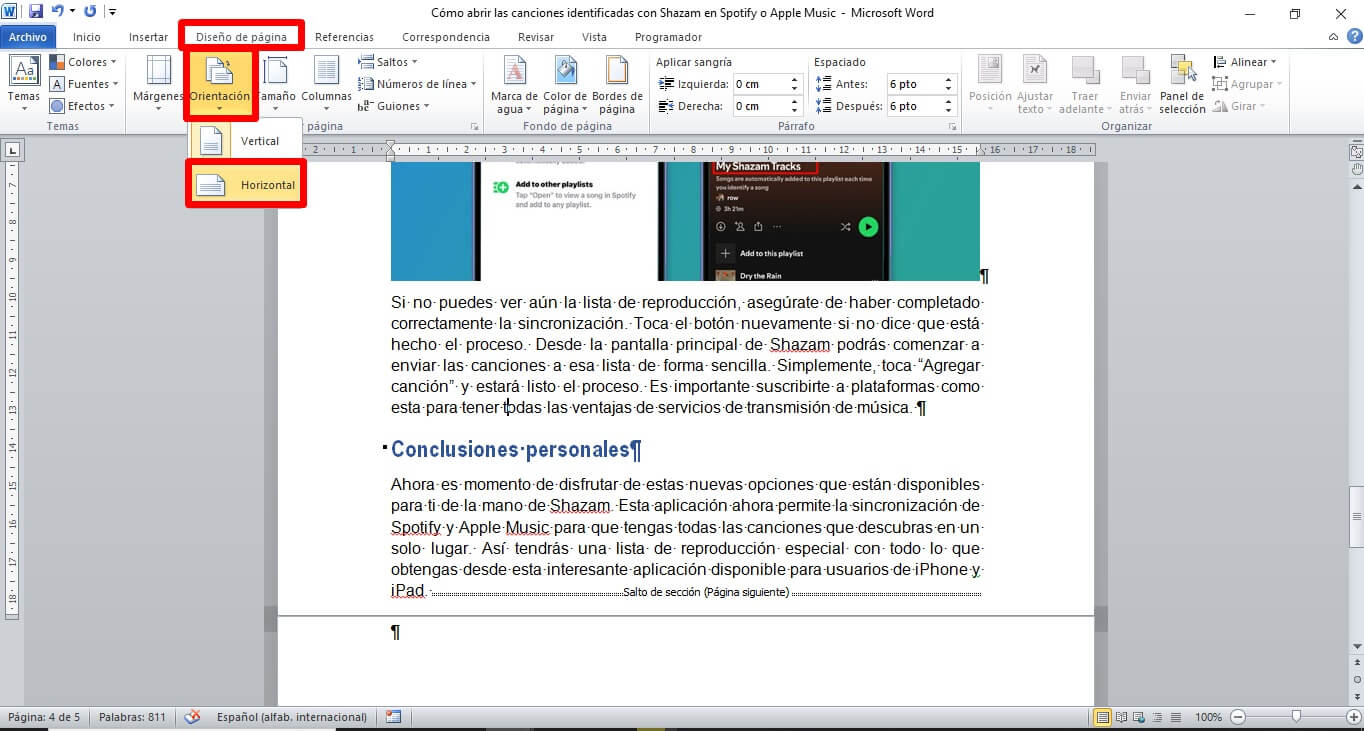Screen dimensions: 1364x731
Task: Open the Tamaño page size menu
Action: [x=276, y=84]
